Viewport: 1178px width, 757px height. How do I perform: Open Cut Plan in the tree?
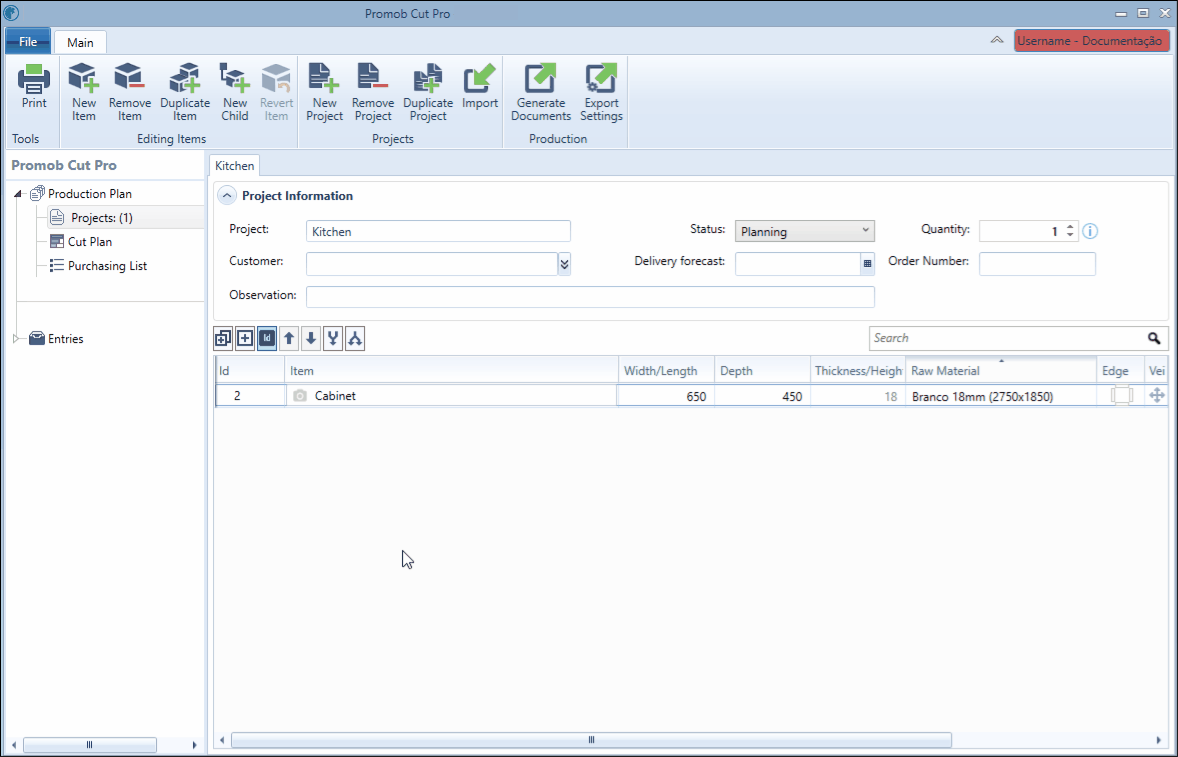tap(89, 242)
